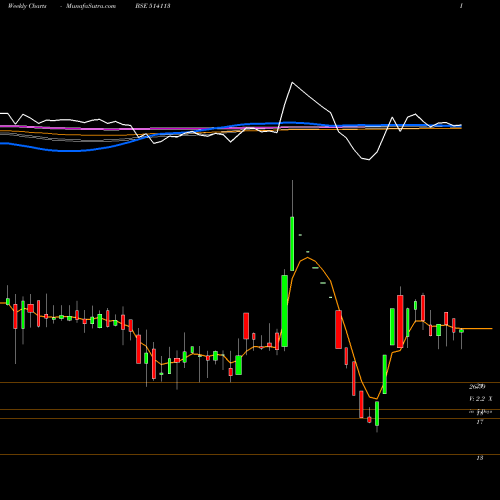Click the tallest green candlestick at the peak
The width and height of the screenshot is (500, 500).
pyautogui.click(x=292, y=244)
